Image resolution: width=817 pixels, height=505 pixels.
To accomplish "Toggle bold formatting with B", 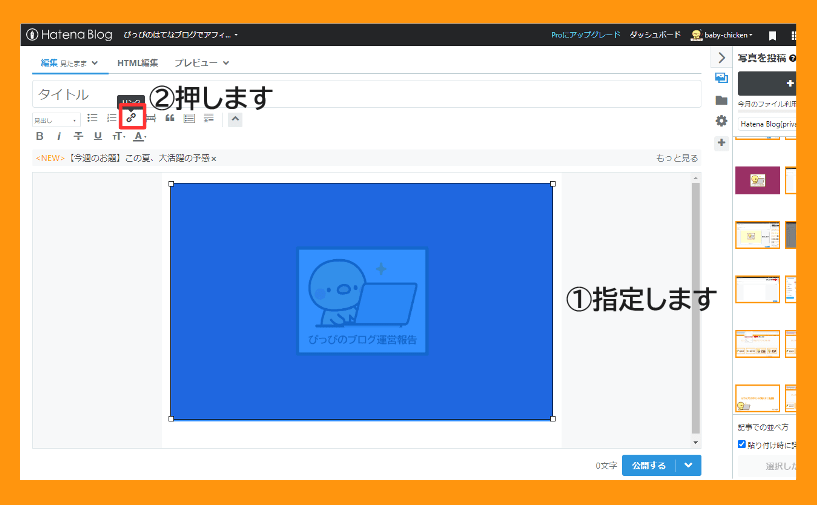I will tap(40, 137).
